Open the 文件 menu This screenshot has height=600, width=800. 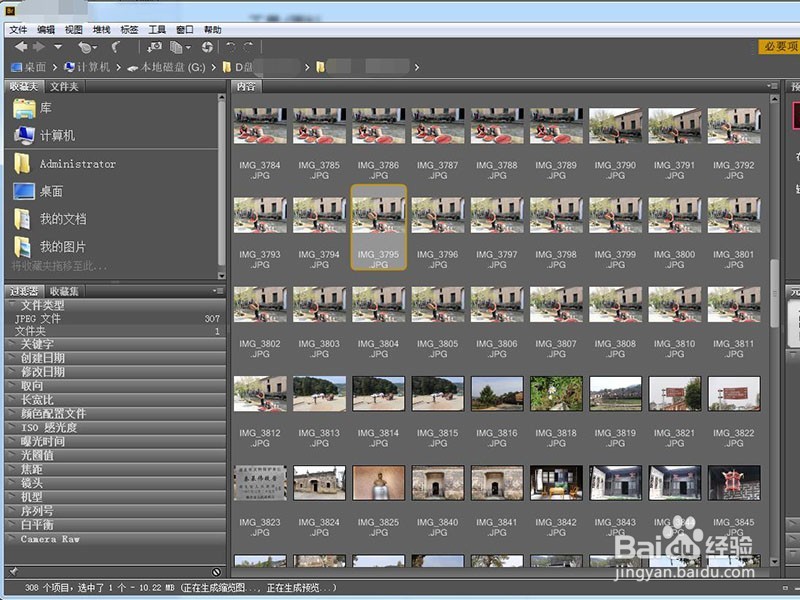(x=18, y=30)
